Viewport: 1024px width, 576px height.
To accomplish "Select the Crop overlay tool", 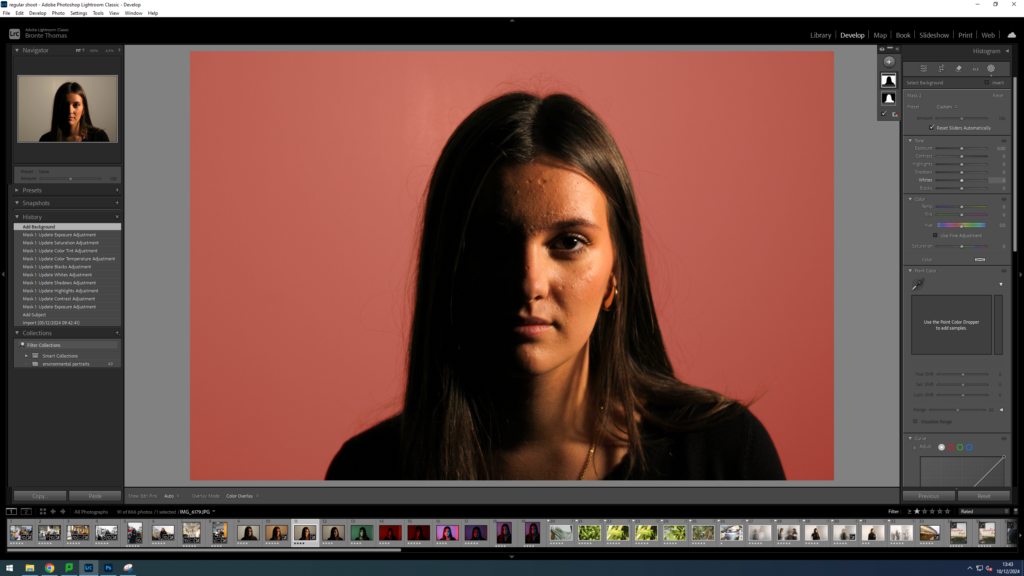I will point(941,69).
